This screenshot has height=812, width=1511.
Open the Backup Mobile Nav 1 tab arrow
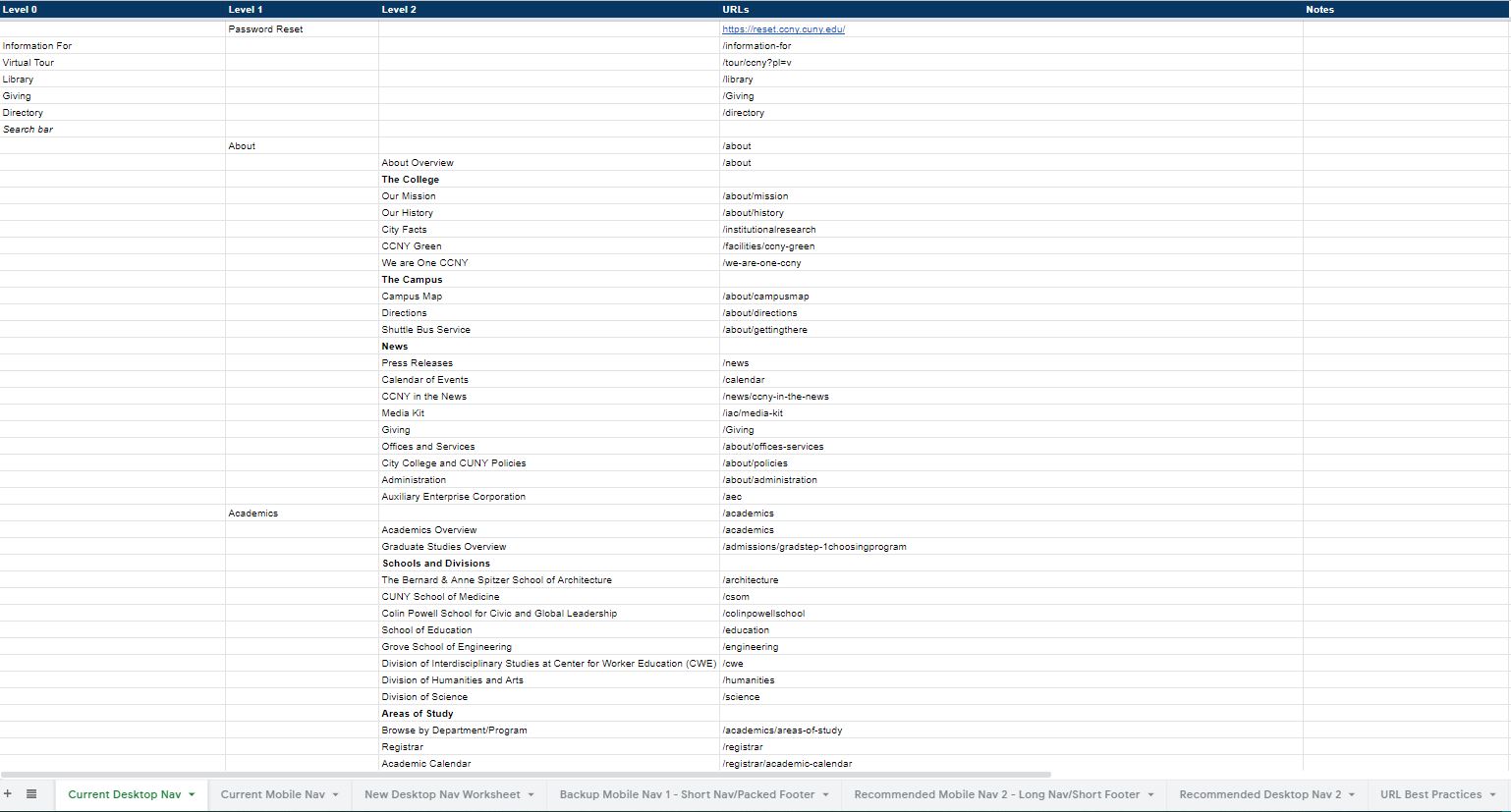point(825,795)
